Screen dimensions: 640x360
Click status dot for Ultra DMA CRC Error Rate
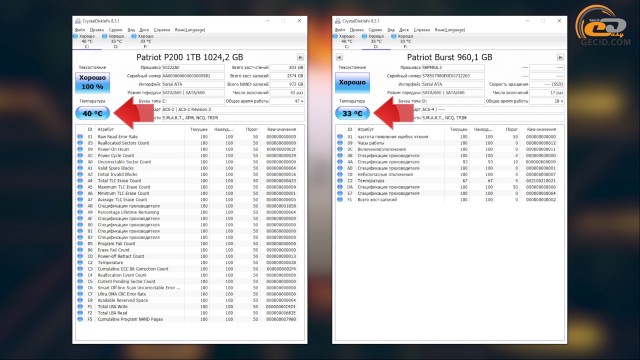coord(80,294)
